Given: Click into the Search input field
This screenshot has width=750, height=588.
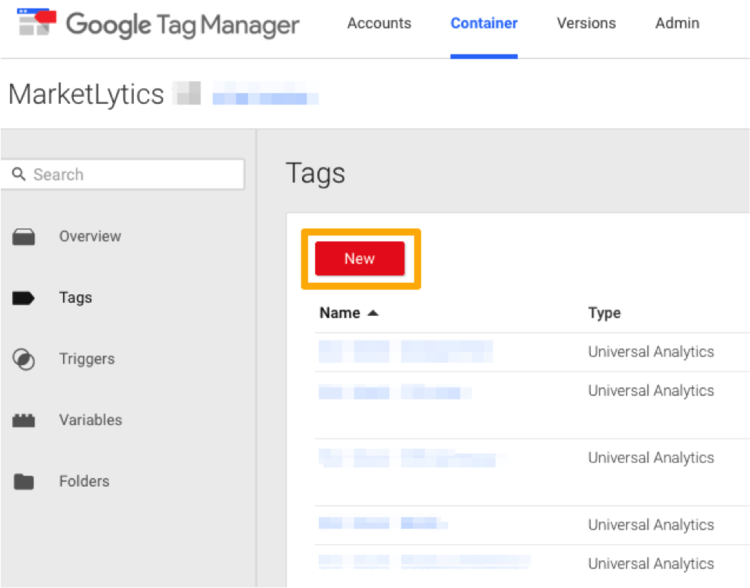Looking at the screenshot, I should coord(122,174).
